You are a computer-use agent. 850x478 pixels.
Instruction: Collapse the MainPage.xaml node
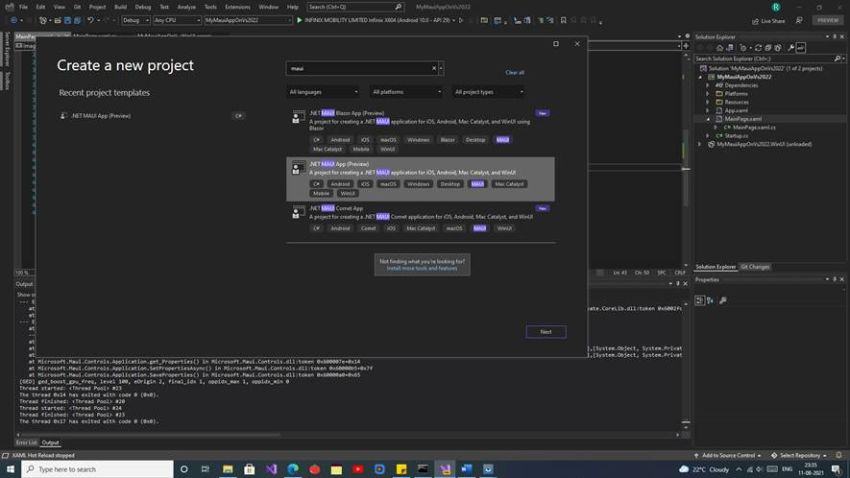707,119
